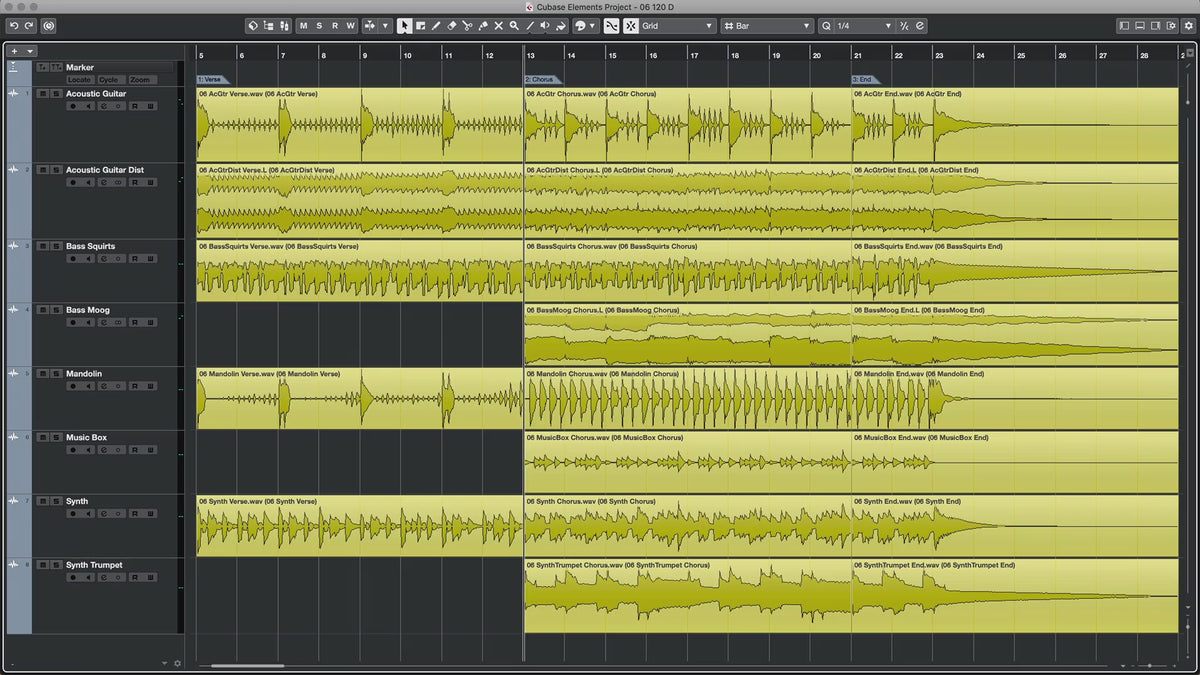The height and width of the screenshot is (675, 1200).
Task: Open the Grid snap type dropdown
Action: 678,26
